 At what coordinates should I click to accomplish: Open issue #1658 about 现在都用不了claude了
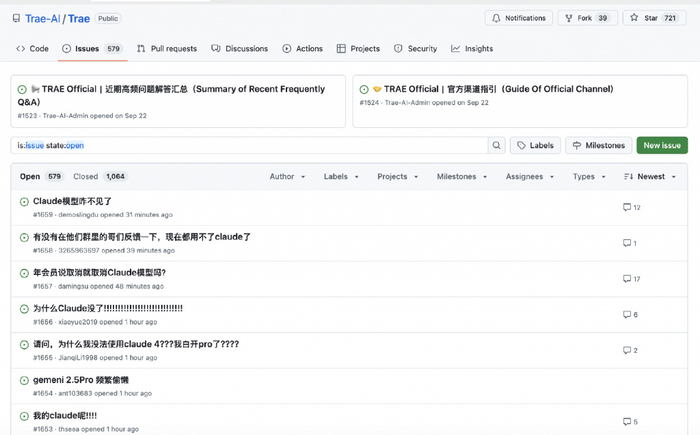click(142, 237)
